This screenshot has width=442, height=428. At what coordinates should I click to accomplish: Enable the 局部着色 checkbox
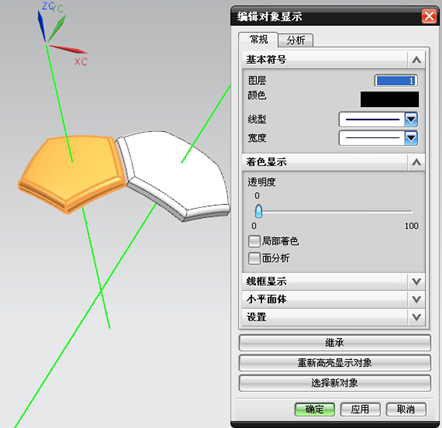point(254,241)
